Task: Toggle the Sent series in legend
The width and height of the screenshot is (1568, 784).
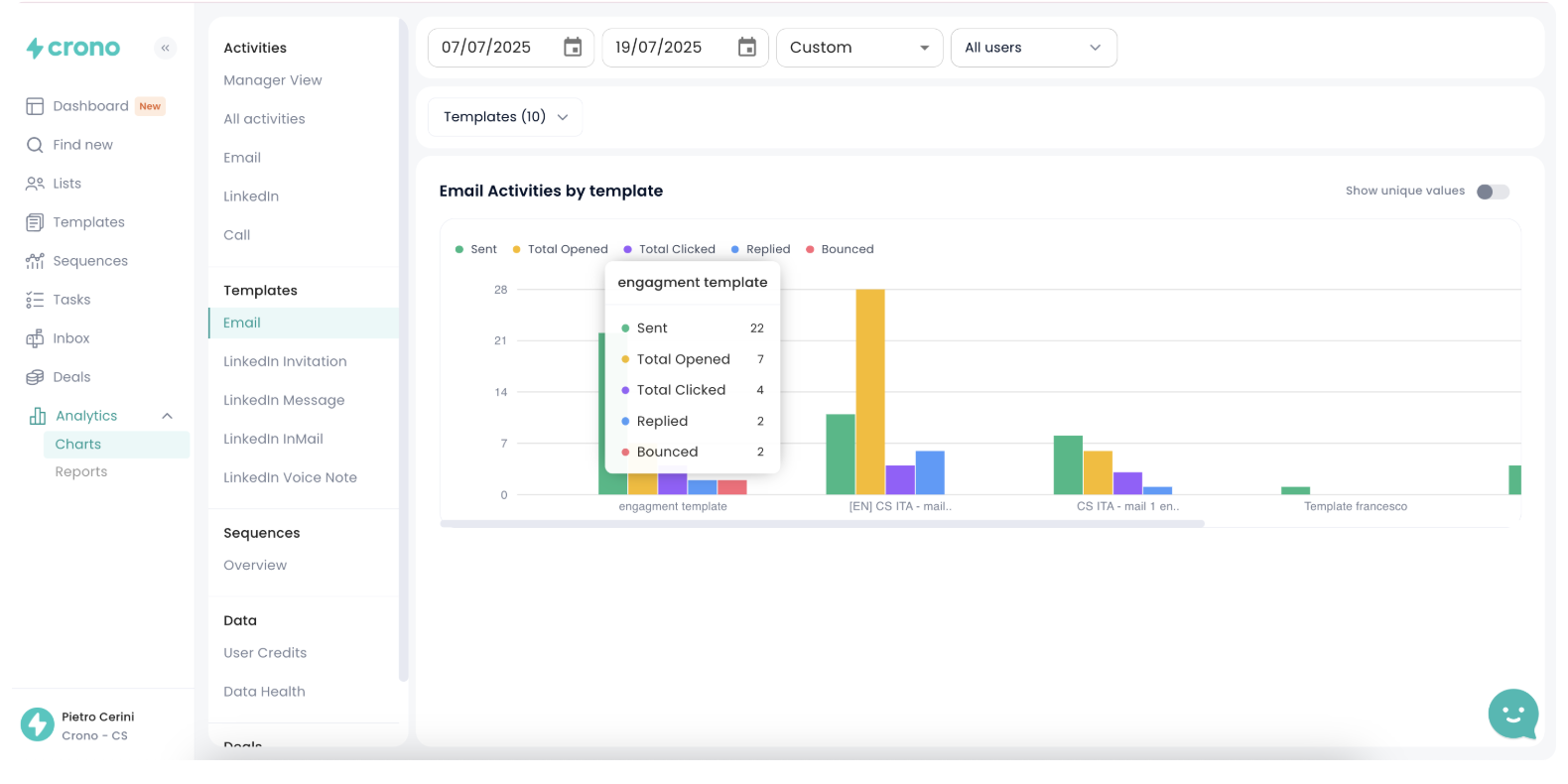Action: [475, 249]
